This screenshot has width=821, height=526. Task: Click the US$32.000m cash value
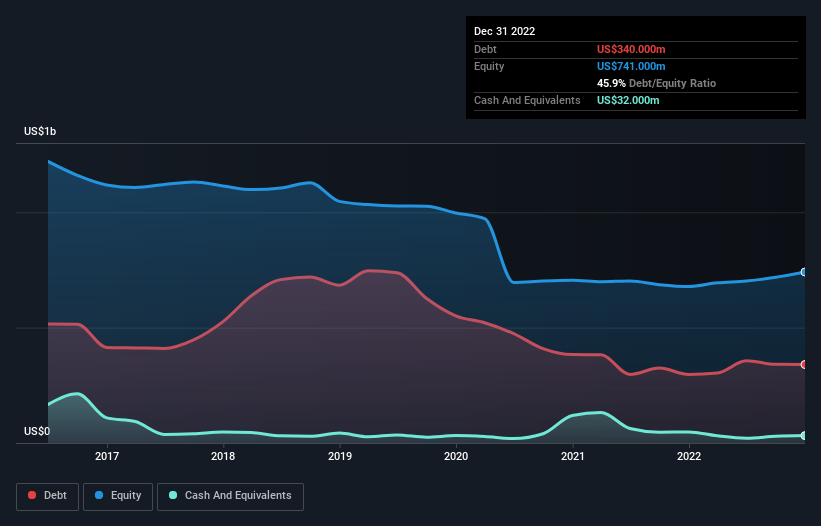628,100
